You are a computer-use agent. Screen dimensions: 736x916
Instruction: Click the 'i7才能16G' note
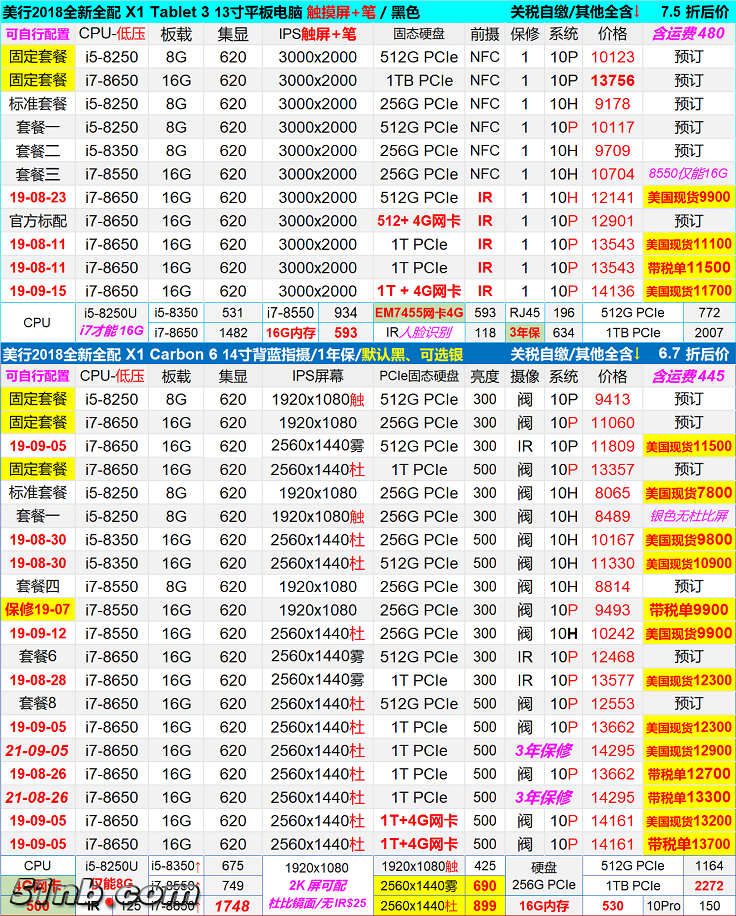[112, 331]
